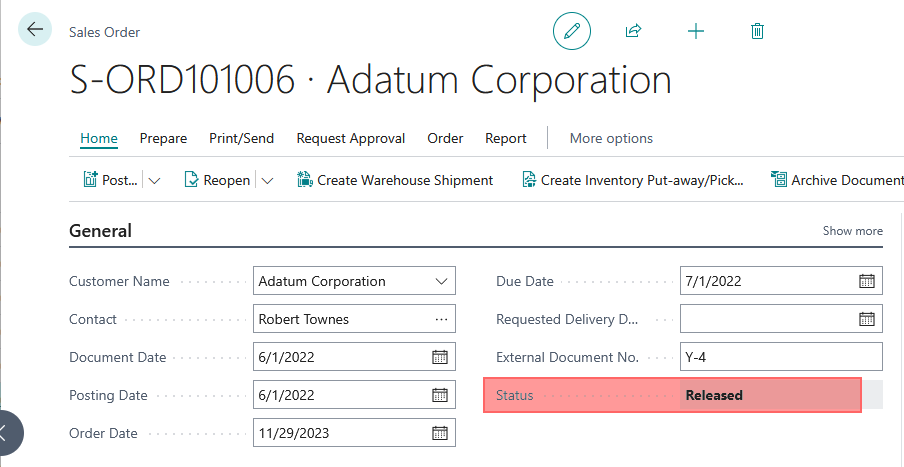
Task: Click the Requested Delivery Date field
Action: click(x=781, y=319)
